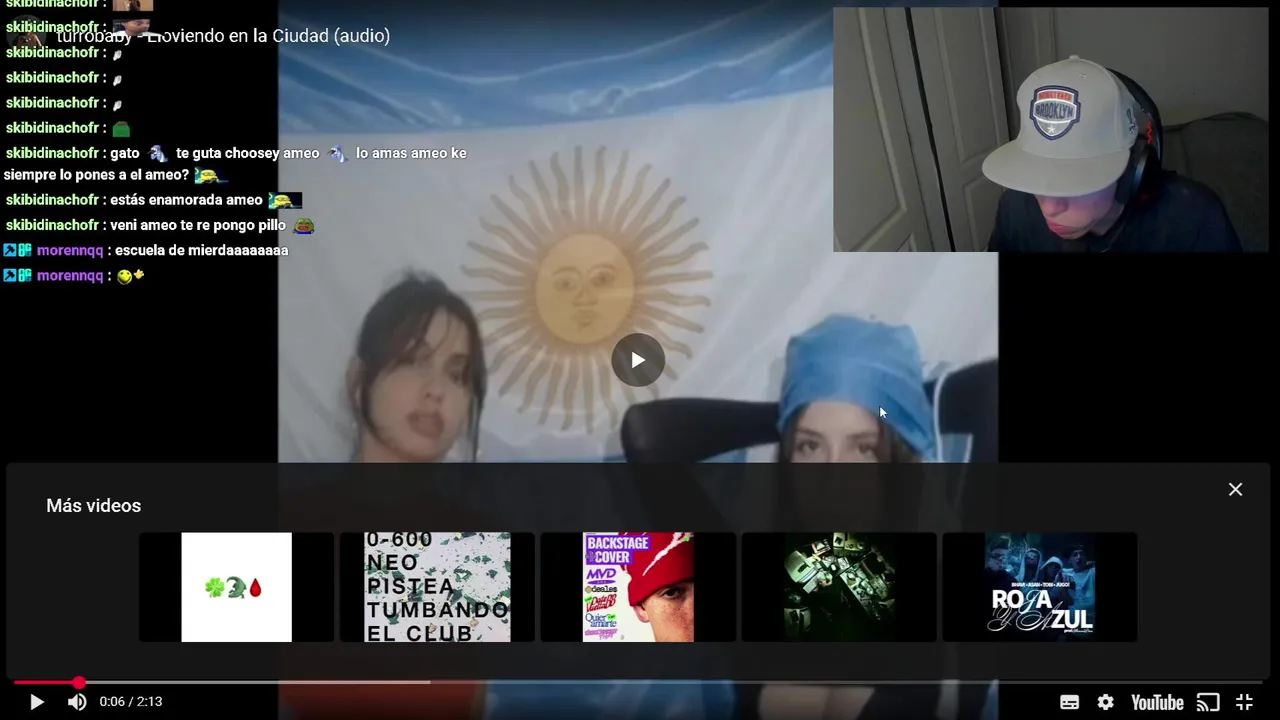Open the Neo Pistea Tumbando El Club video
The width and height of the screenshot is (1280, 720).
coord(437,587)
